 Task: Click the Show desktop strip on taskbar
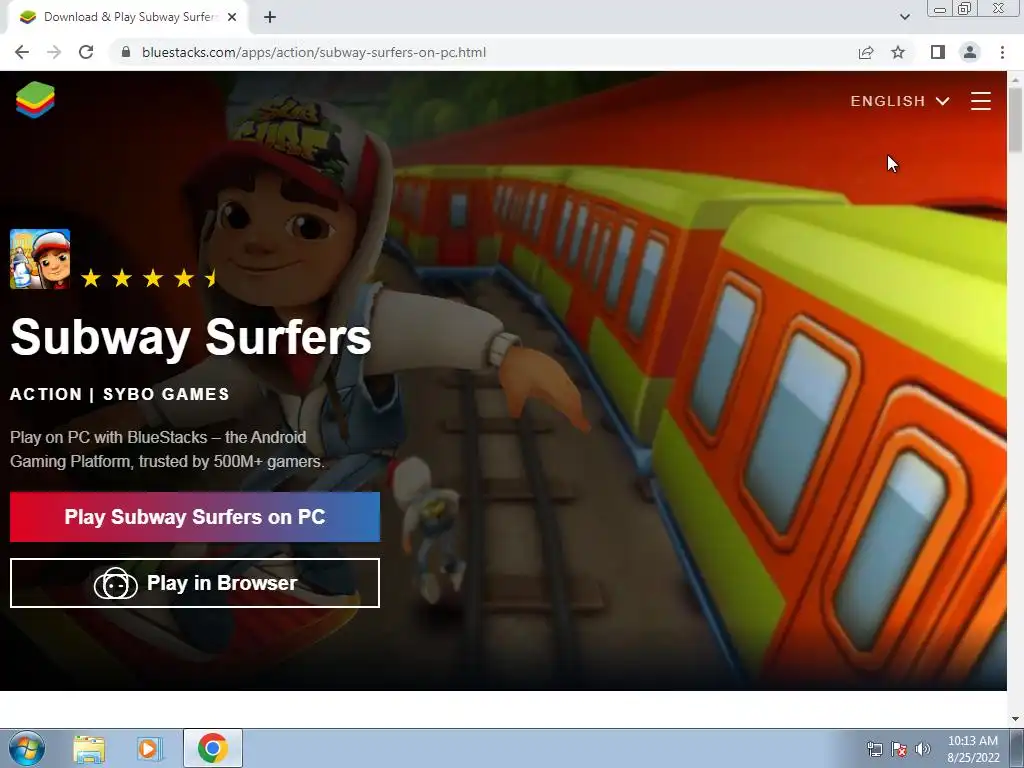coord(1017,748)
